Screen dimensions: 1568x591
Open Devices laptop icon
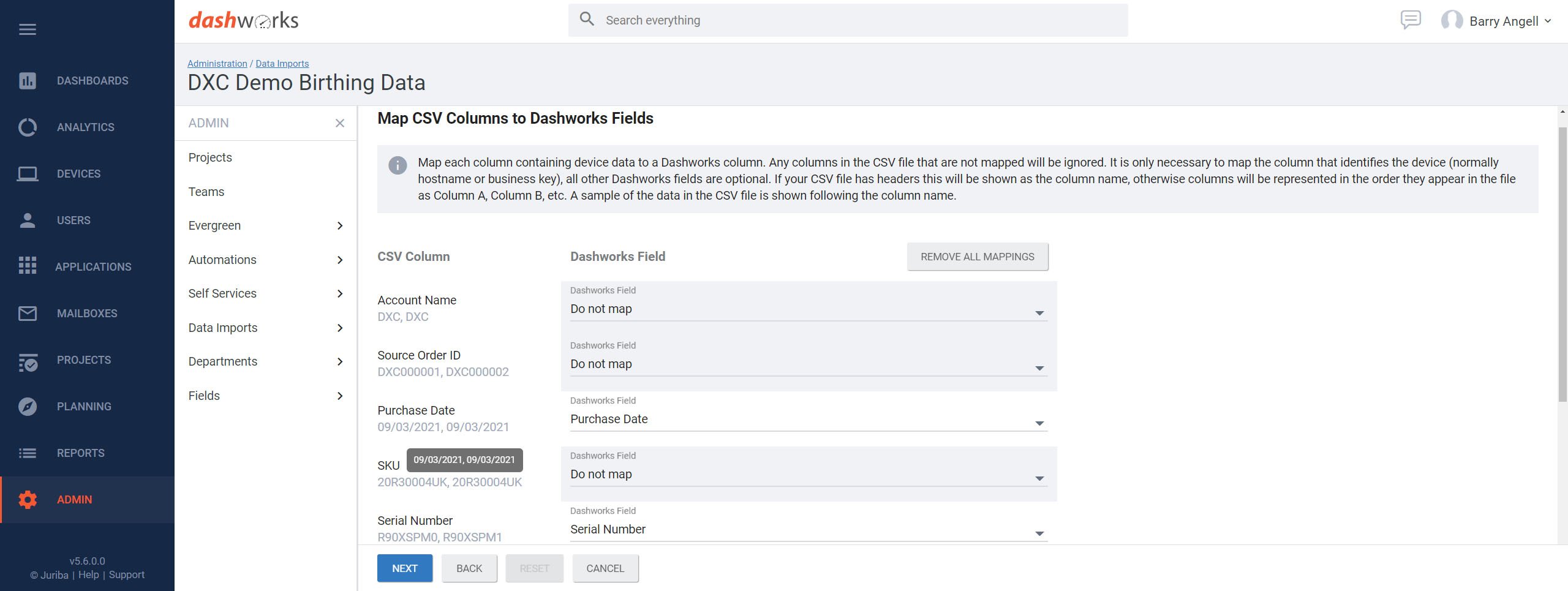(28, 174)
